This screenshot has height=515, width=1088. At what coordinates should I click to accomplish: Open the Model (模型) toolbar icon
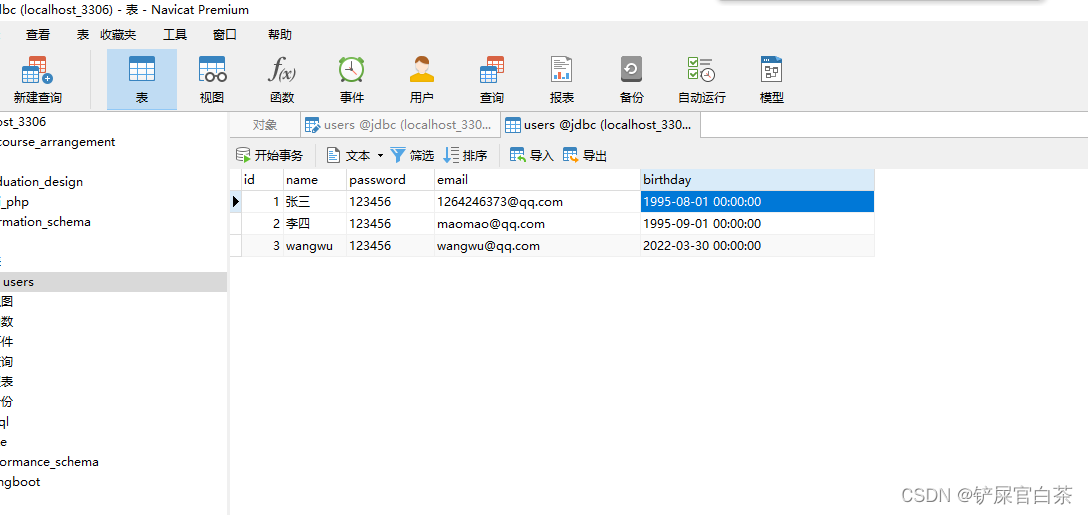point(772,80)
